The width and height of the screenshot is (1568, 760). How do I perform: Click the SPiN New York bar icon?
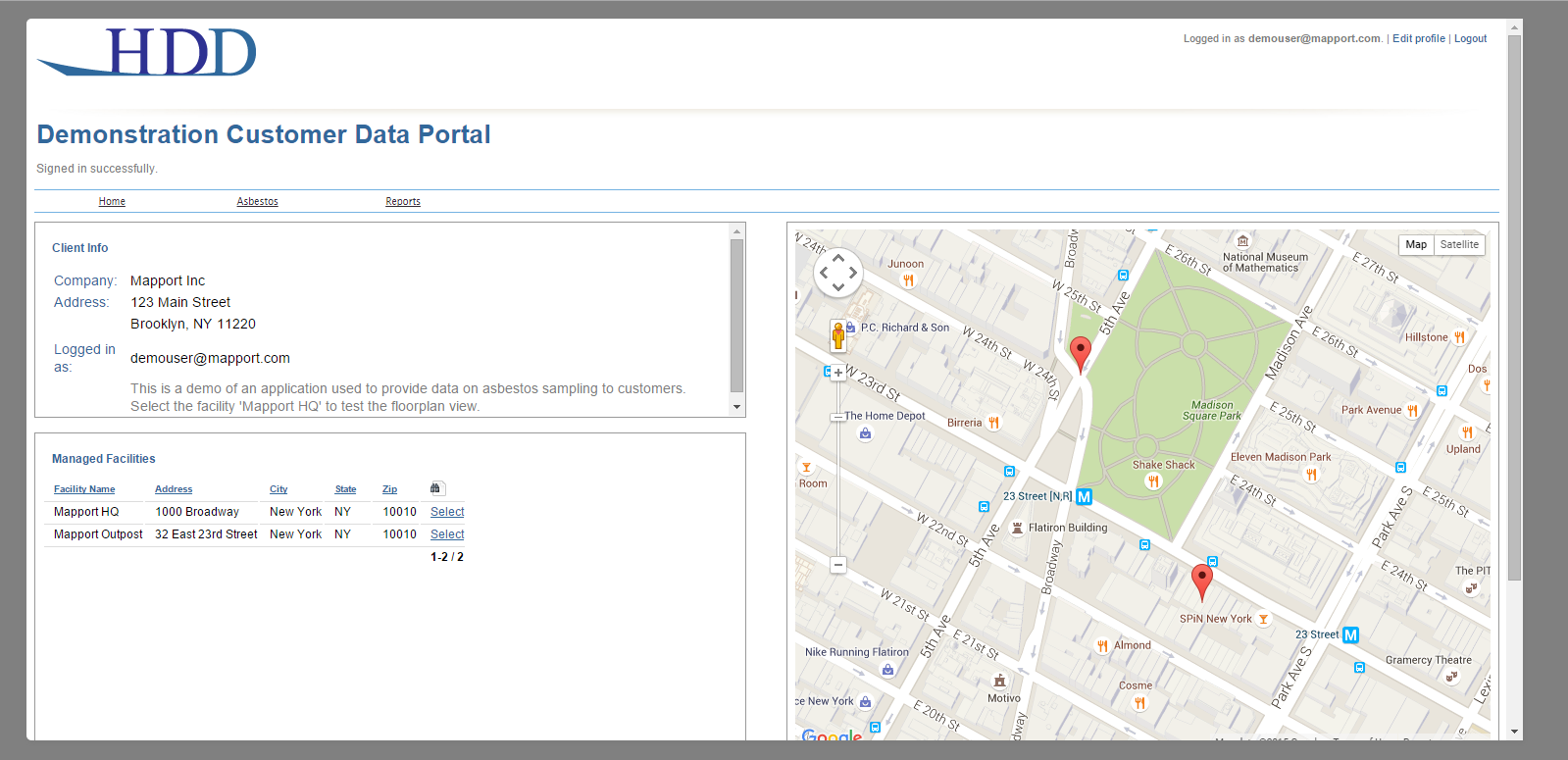[x=1264, y=620]
